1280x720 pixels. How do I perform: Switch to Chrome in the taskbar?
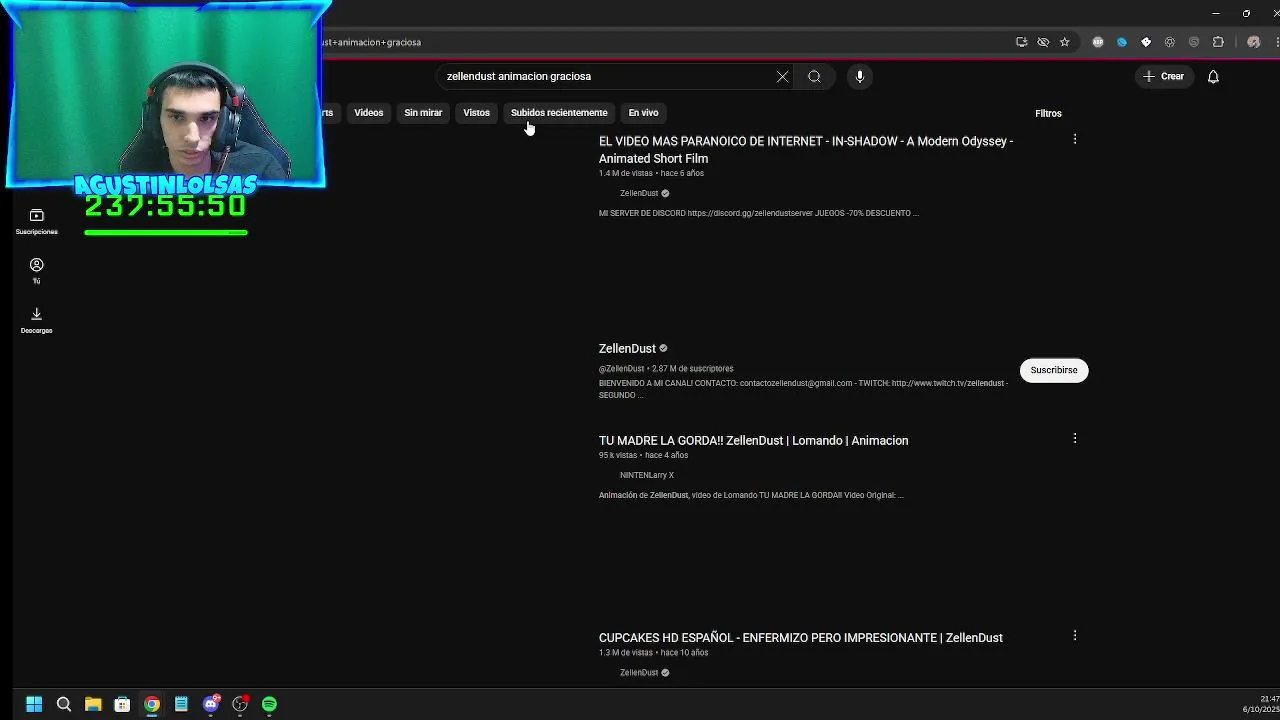coord(151,704)
